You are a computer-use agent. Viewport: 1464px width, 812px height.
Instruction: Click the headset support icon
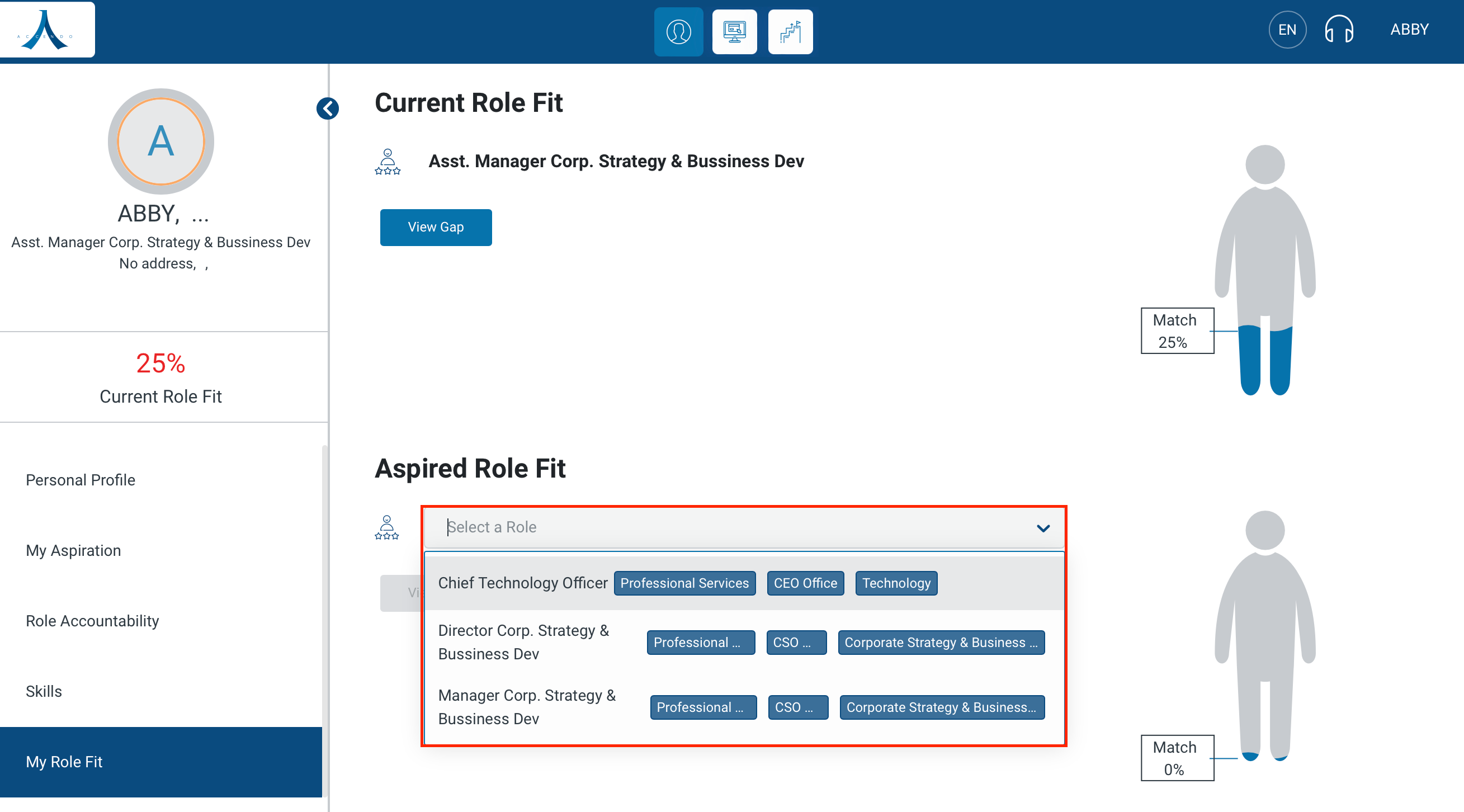pyautogui.click(x=1338, y=30)
